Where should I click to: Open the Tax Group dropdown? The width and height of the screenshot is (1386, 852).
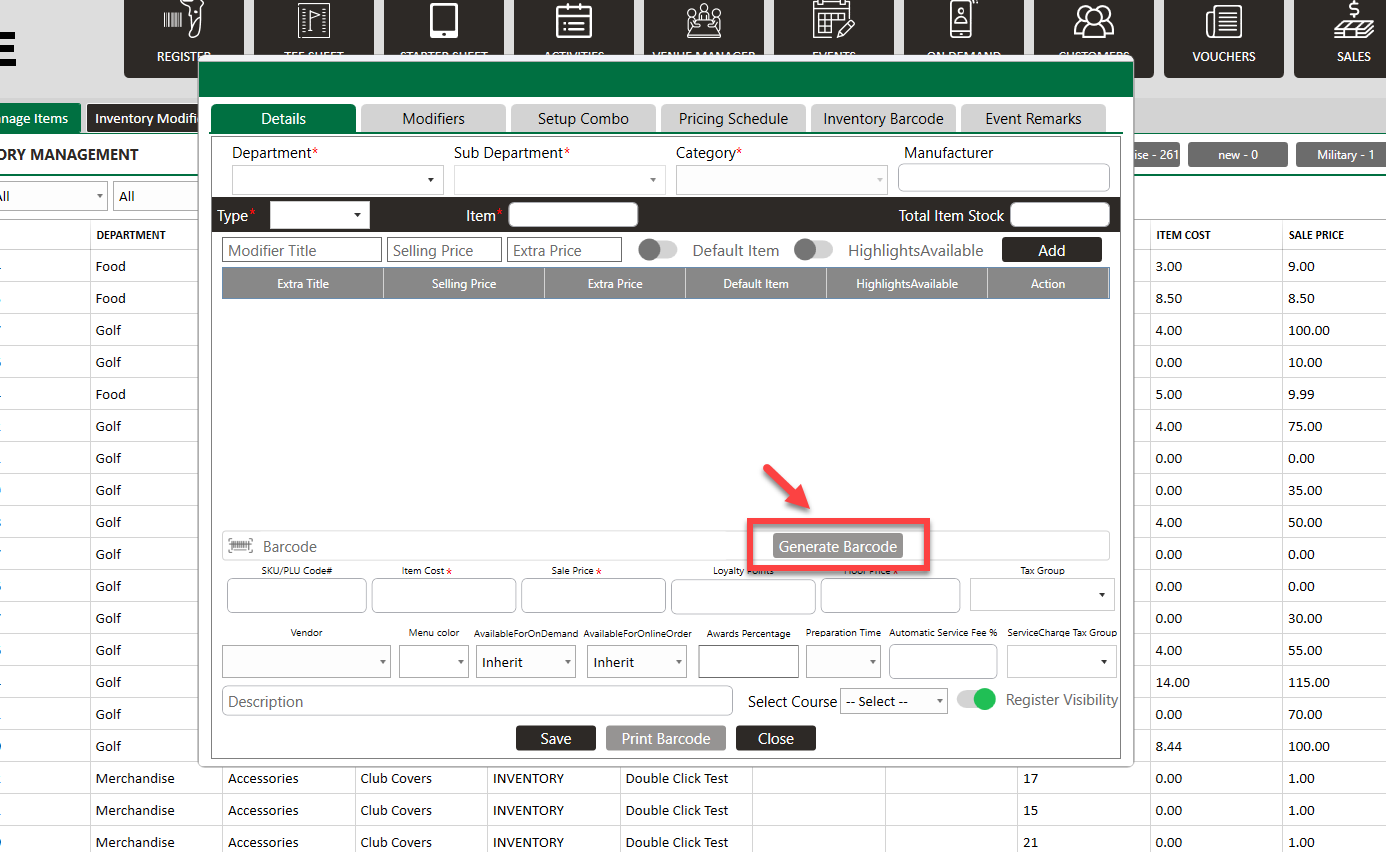pos(1042,594)
